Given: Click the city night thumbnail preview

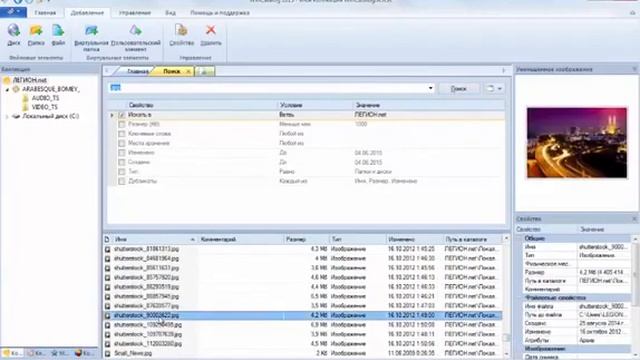Looking at the screenshot, I should tap(577, 142).
